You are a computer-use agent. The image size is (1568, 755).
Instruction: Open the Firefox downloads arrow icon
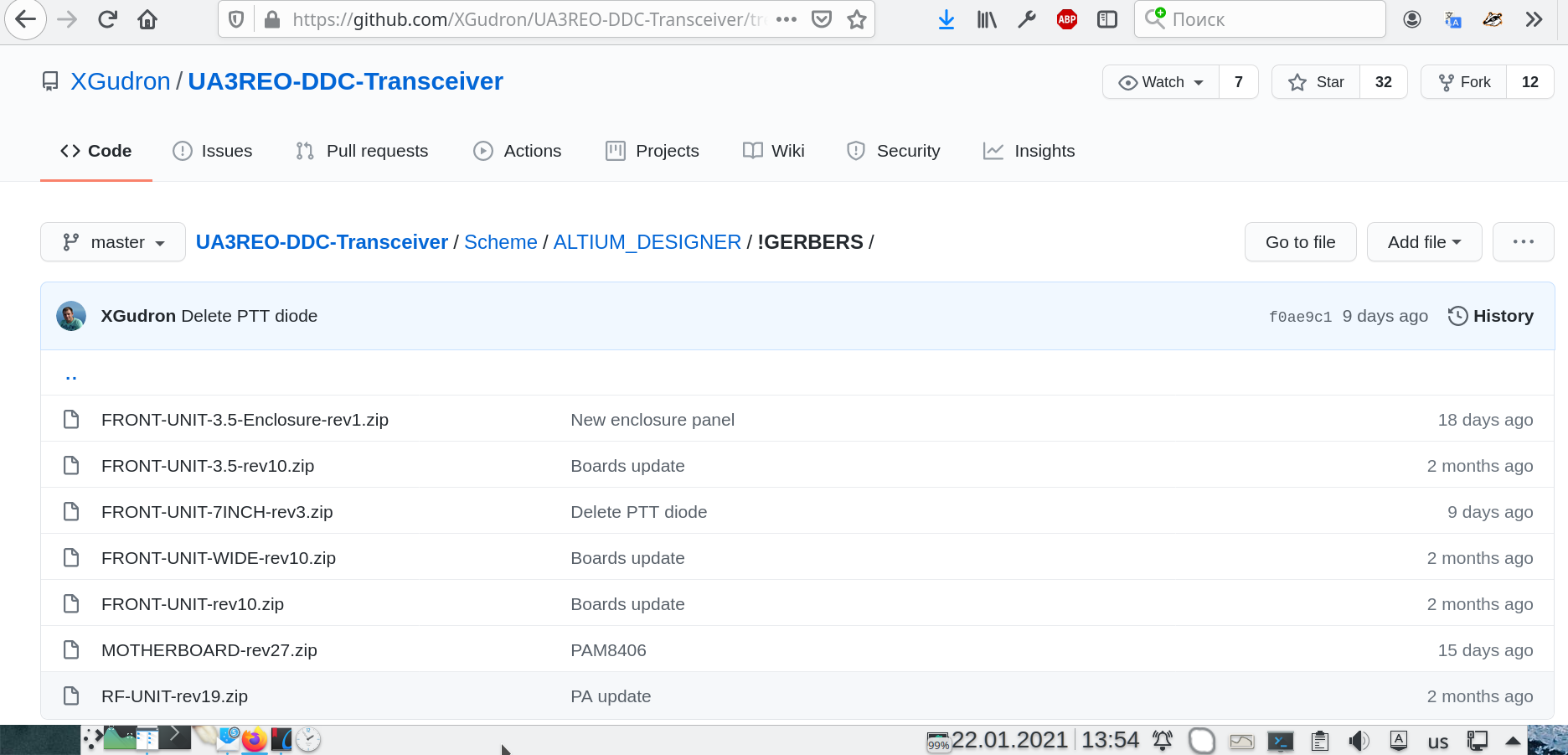[946, 19]
